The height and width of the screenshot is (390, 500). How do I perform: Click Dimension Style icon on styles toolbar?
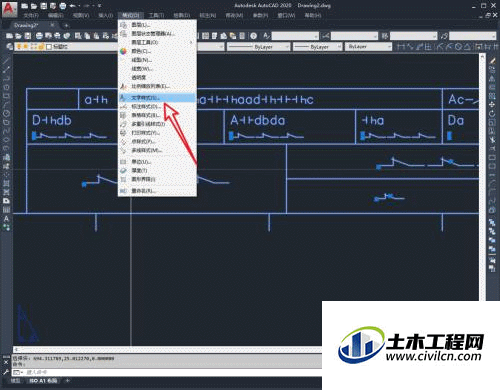coord(326,36)
